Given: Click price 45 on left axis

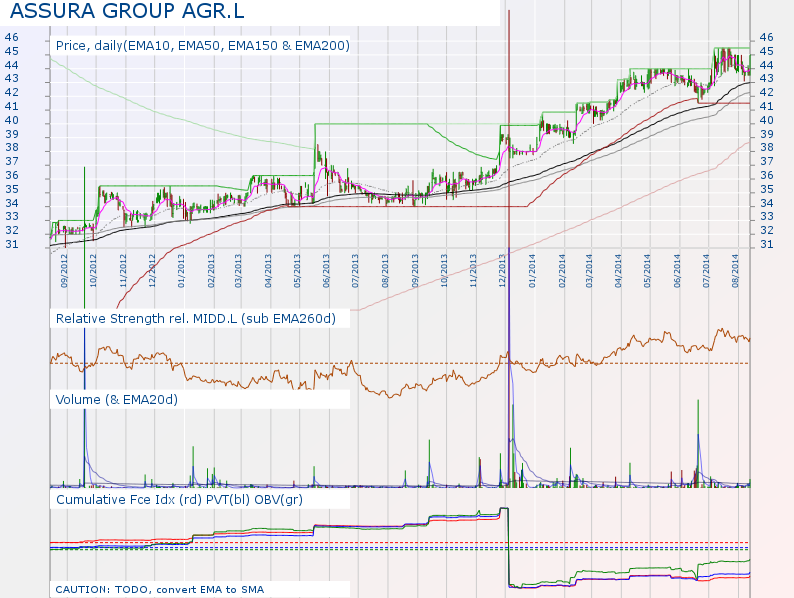Looking at the screenshot, I should tap(12, 51).
